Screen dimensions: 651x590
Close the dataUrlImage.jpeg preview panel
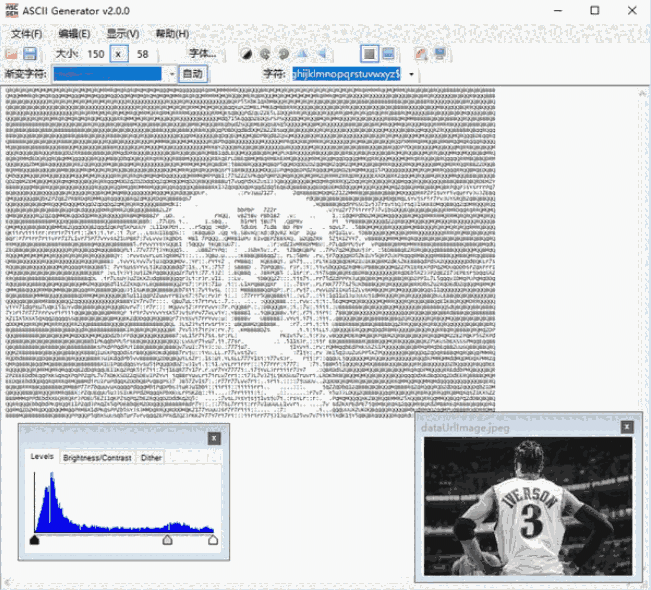tap(626, 427)
